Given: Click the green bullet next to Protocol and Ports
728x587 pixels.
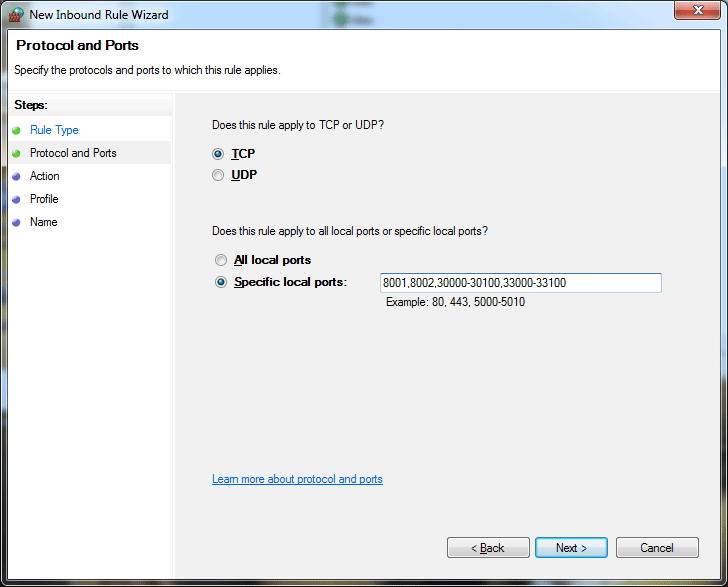Looking at the screenshot, I should click(x=16, y=153).
